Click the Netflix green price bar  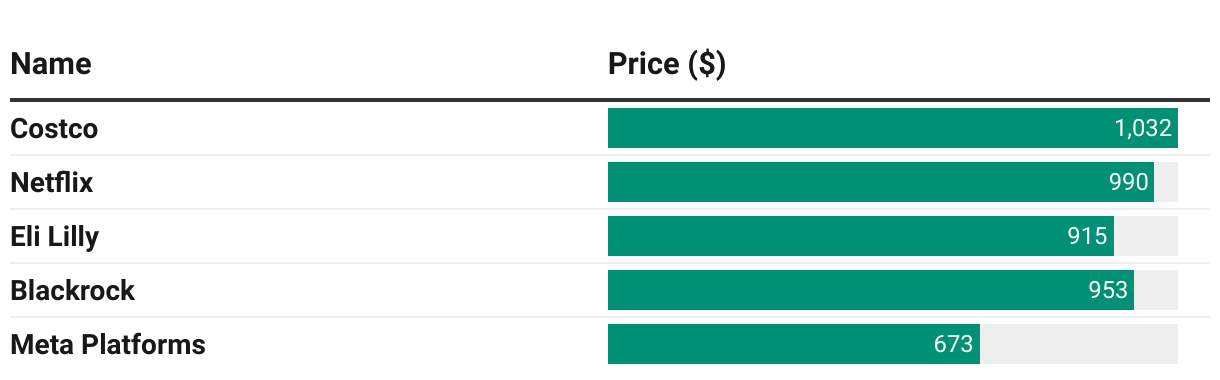click(881, 182)
